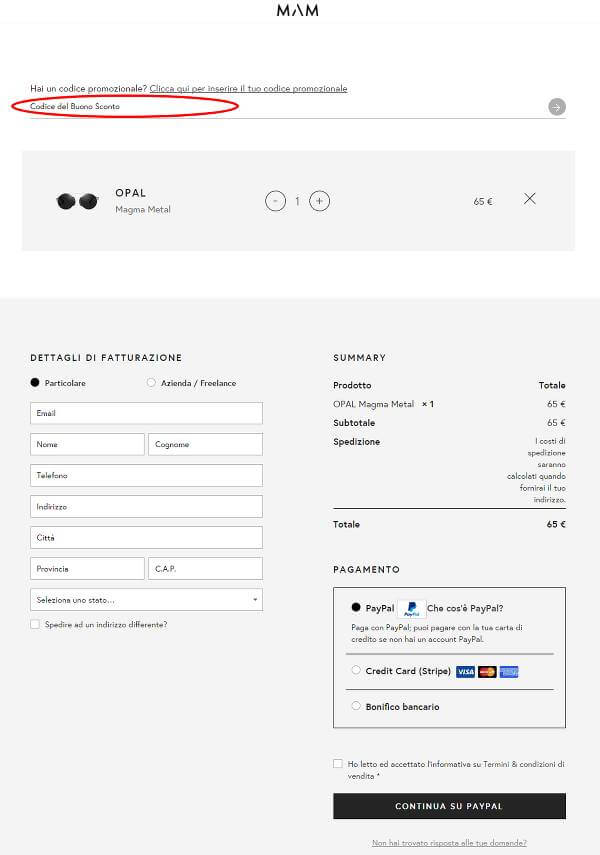Open the Che cos'è PayPal link
The width and height of the screenshot is (600, 855).
pos(465,608)
